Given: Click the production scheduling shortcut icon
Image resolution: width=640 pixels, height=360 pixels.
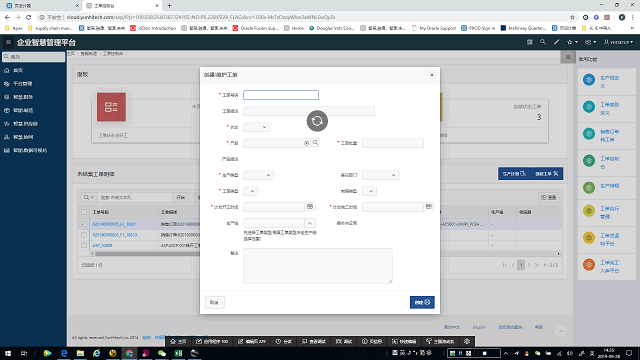Looking at the screenshot, I should pos(589,188).
